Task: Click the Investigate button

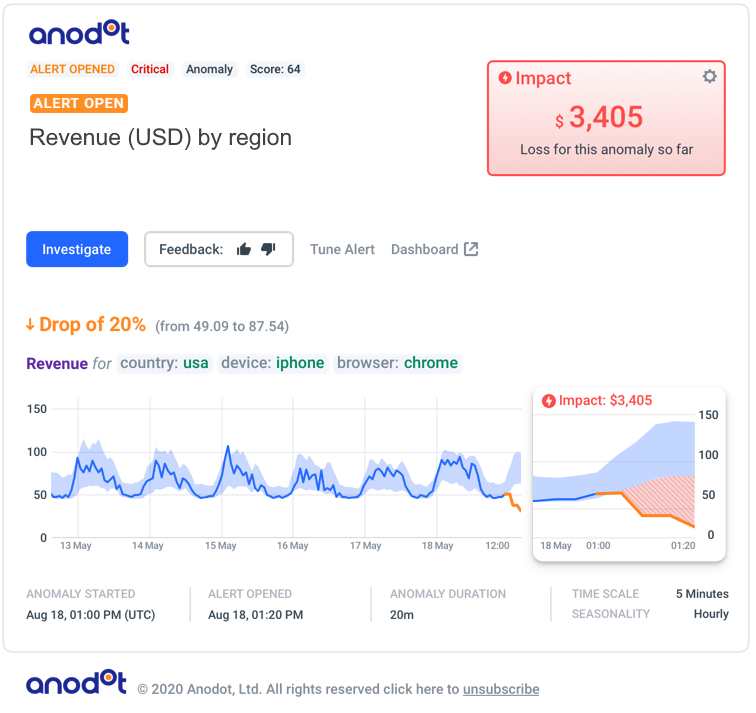Action: (77, 249)
